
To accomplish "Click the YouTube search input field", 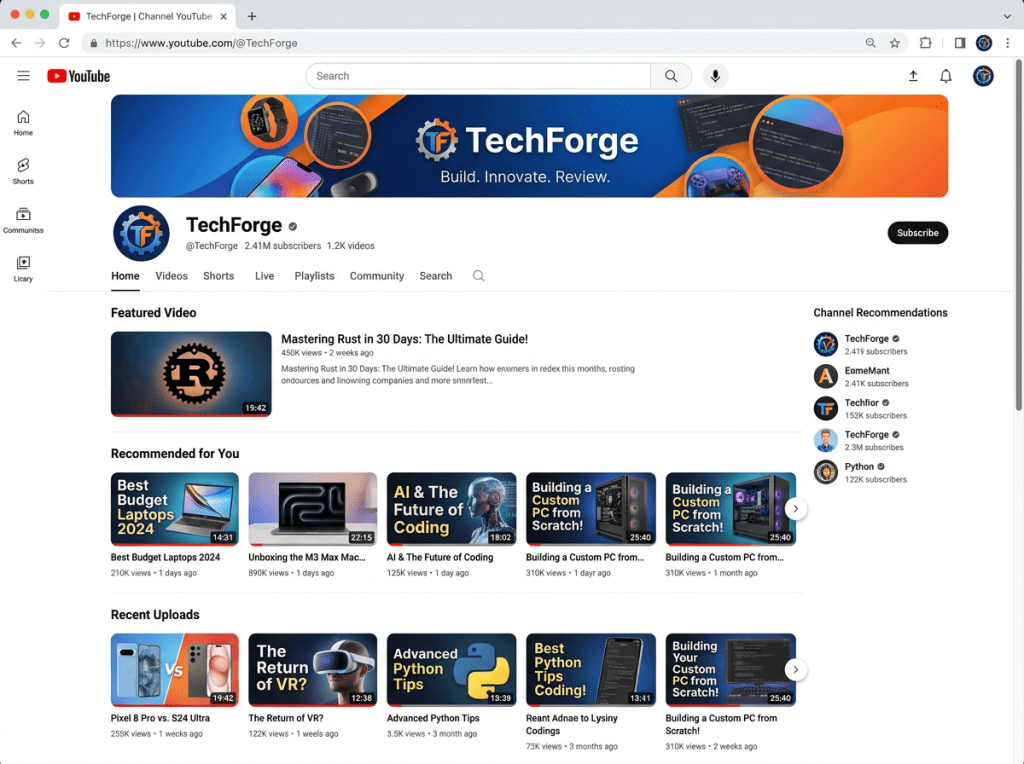I will coord(478,76).
